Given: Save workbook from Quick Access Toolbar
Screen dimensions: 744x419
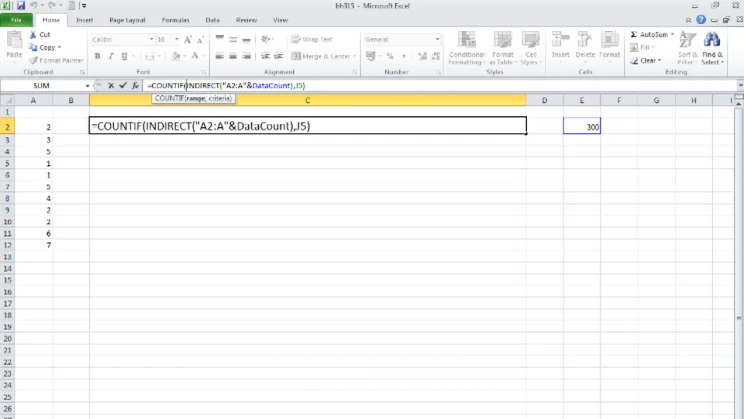Looking at the screenshot, I should point(19,5).
